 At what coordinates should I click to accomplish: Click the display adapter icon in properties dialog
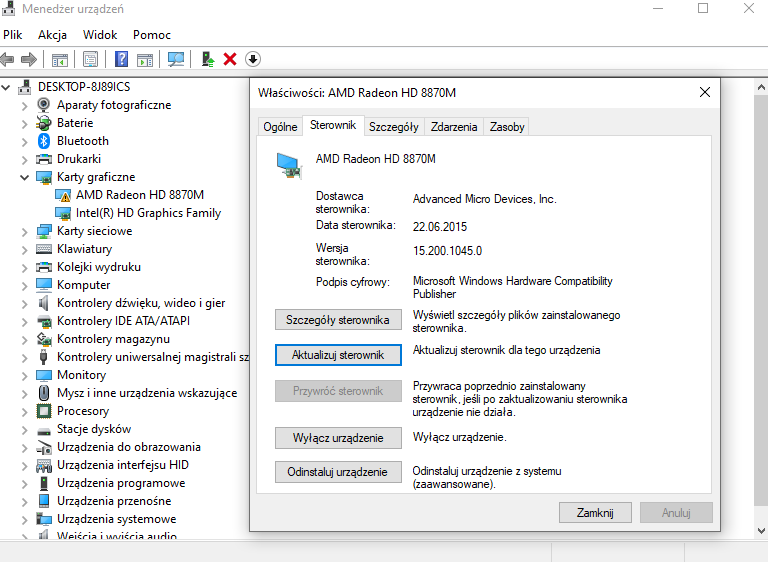point(289,166)
